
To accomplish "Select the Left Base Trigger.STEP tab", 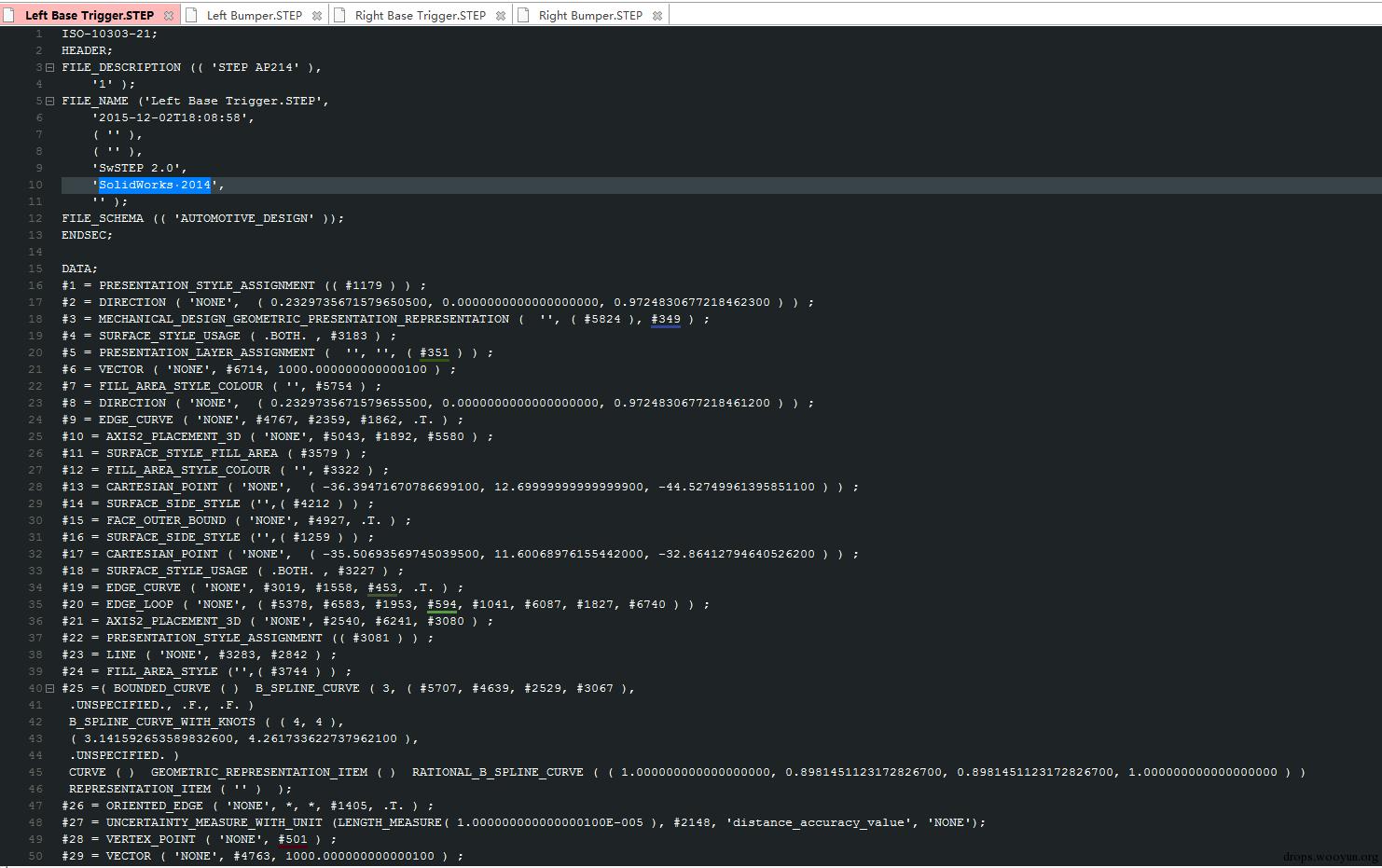I will point(90,16).
